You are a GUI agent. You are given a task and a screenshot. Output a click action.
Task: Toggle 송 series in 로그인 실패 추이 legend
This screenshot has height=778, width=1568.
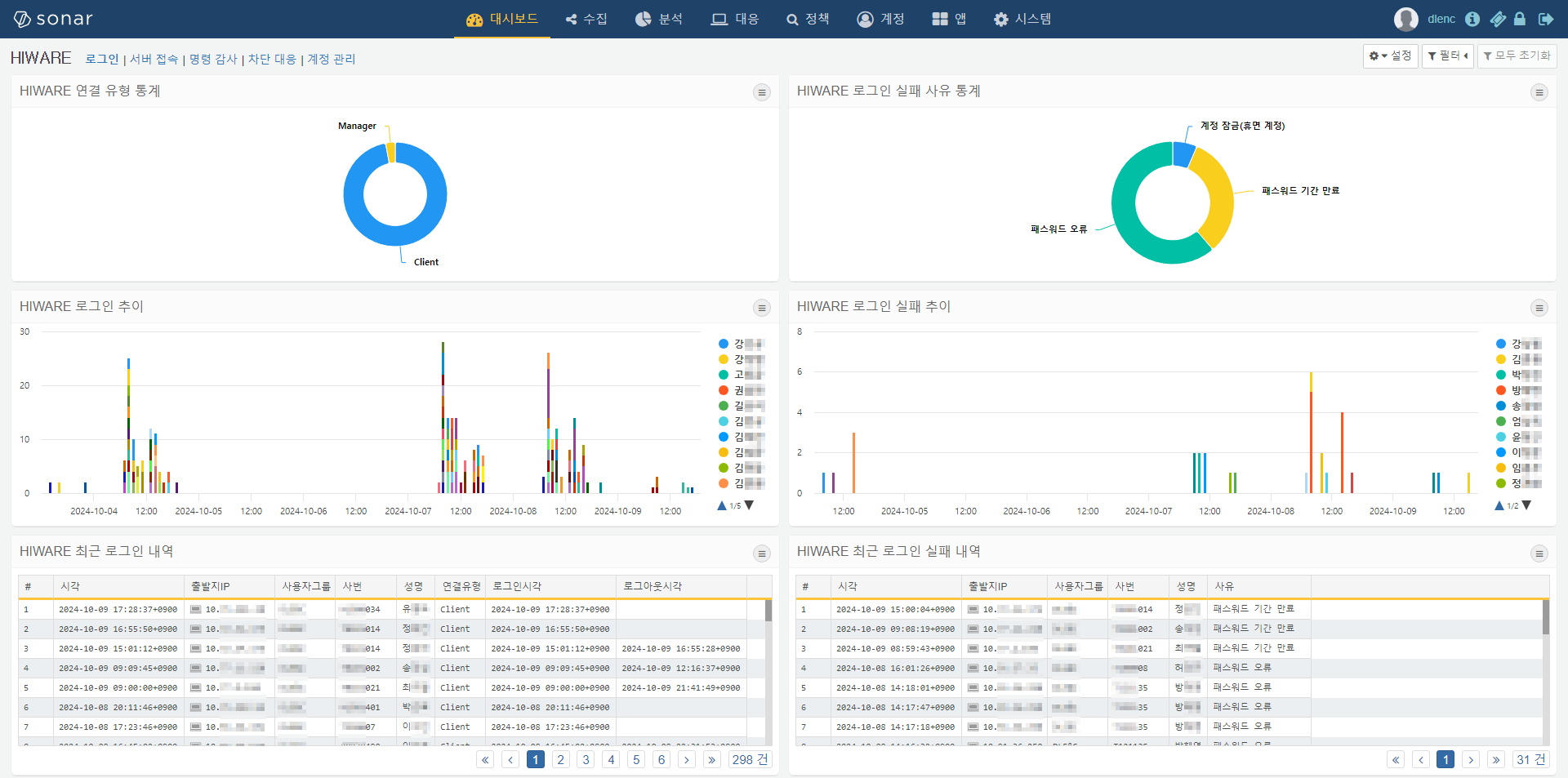[x=1518, y=406]
